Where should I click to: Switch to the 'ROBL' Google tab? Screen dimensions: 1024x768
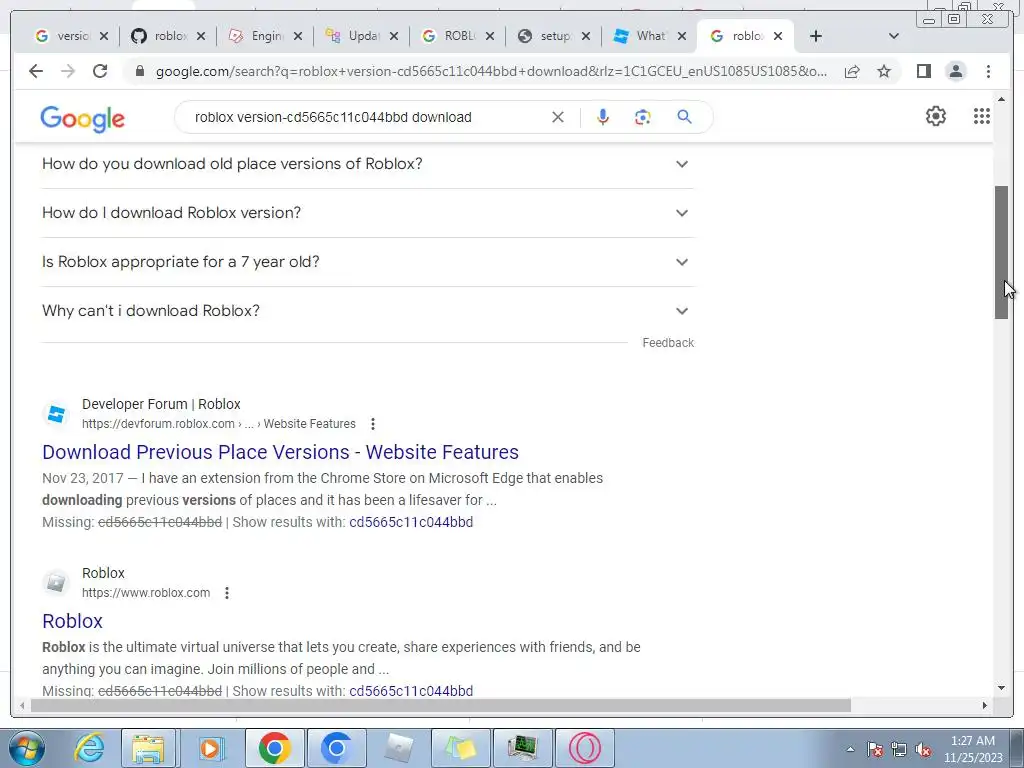click(450, 36)
